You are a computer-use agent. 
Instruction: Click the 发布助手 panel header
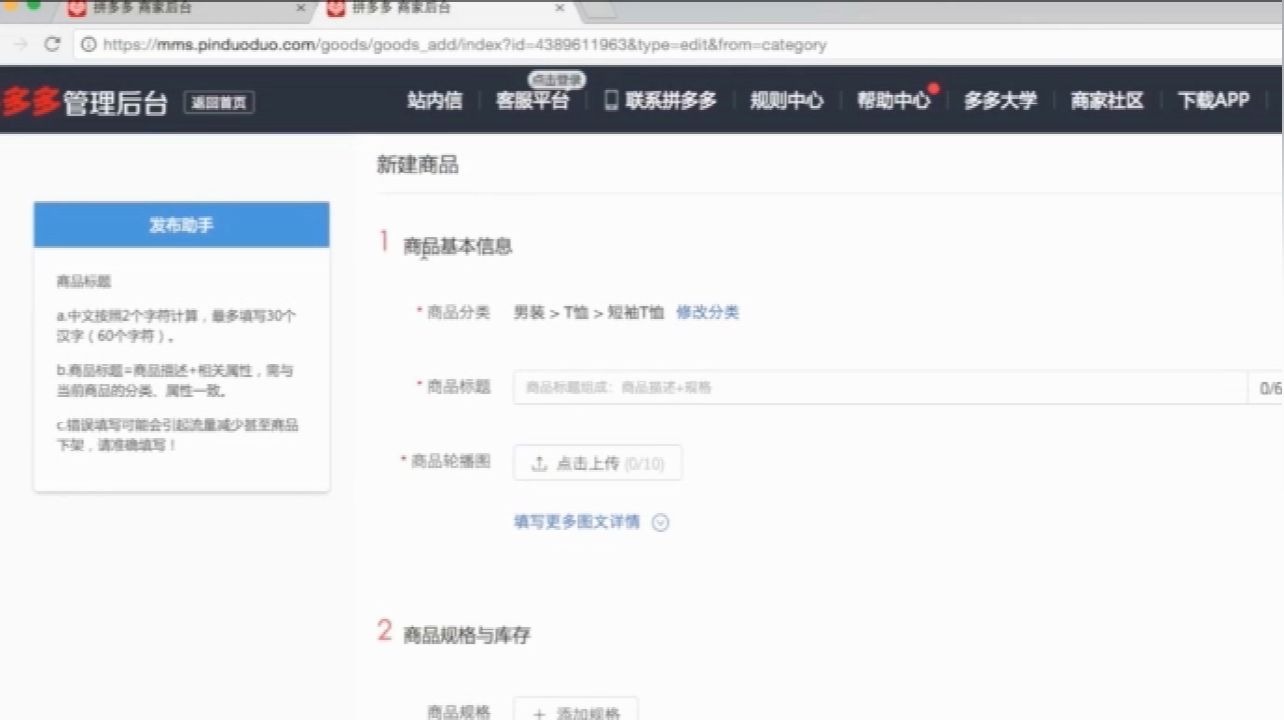[181, 225]
